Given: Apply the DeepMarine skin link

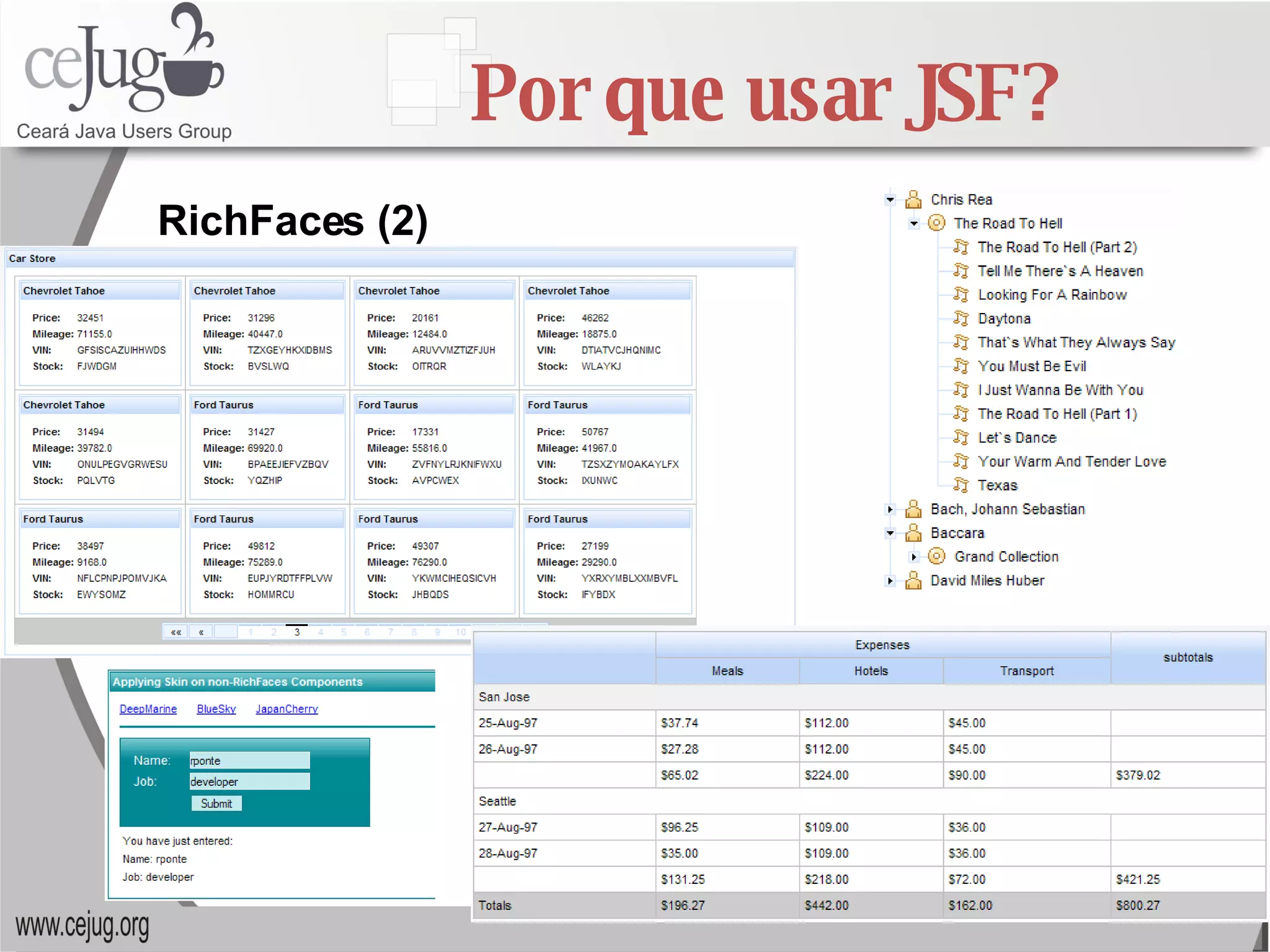Looking at the screenshot, I should [x=148, y=709].
